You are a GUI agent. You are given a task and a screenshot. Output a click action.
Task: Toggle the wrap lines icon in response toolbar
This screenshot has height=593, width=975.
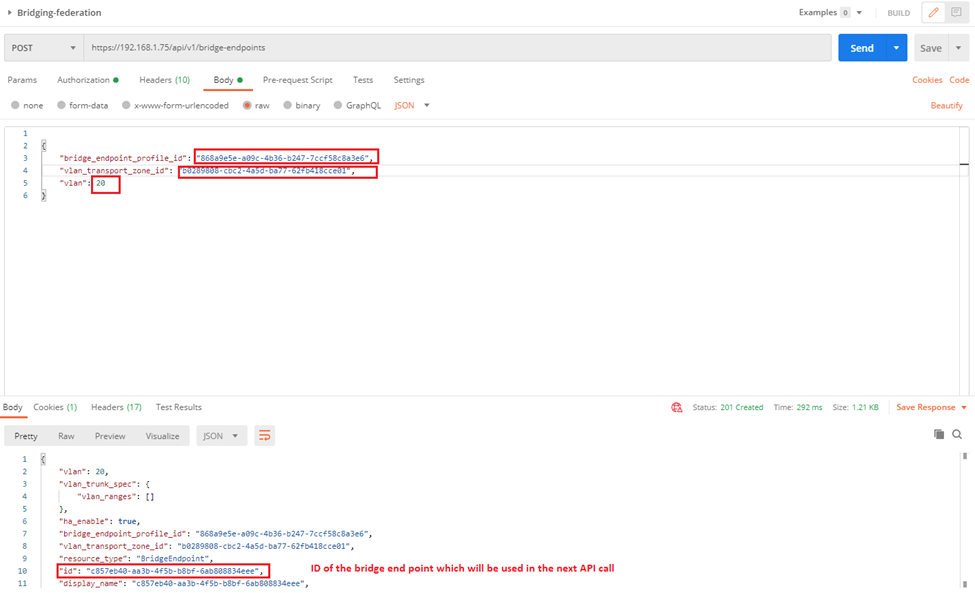point(265,436)
